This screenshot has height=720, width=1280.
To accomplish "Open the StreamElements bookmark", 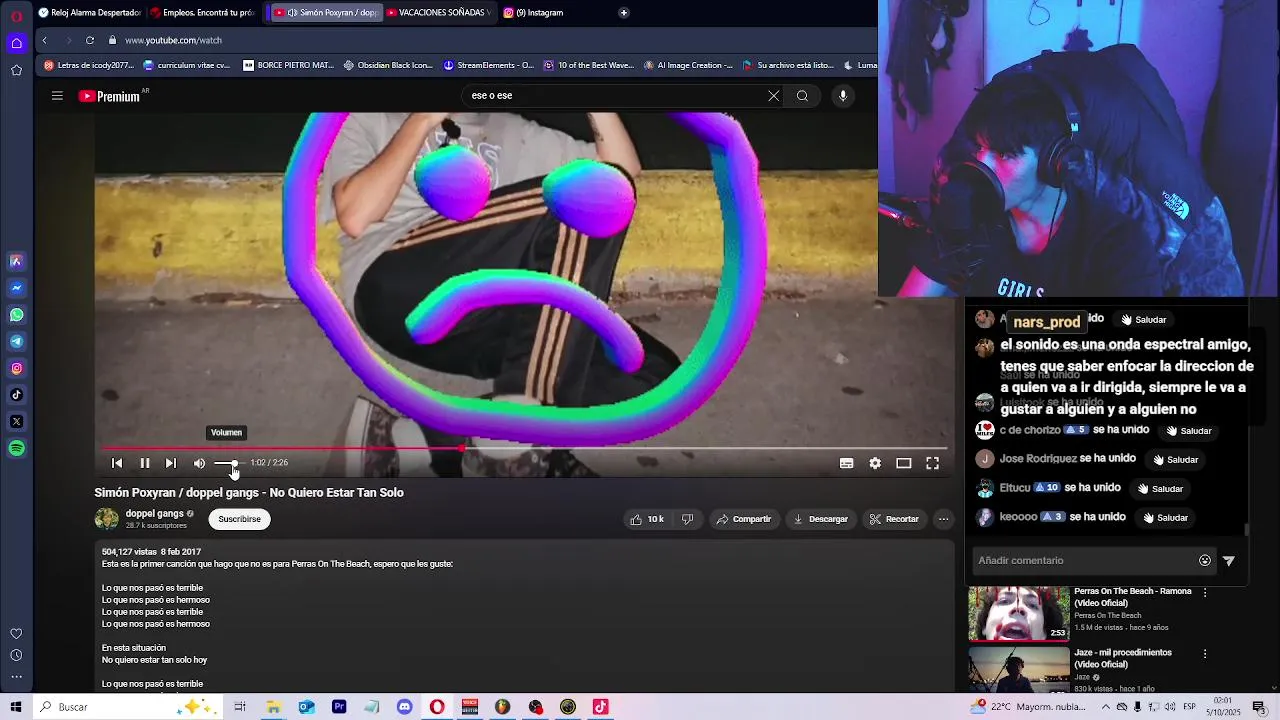I will (489, 65).
